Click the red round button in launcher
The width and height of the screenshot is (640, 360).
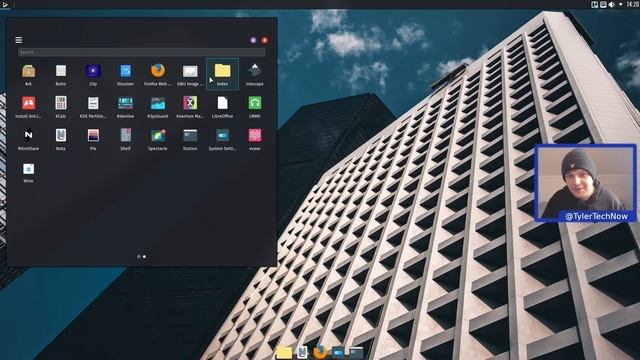[264, 40]
